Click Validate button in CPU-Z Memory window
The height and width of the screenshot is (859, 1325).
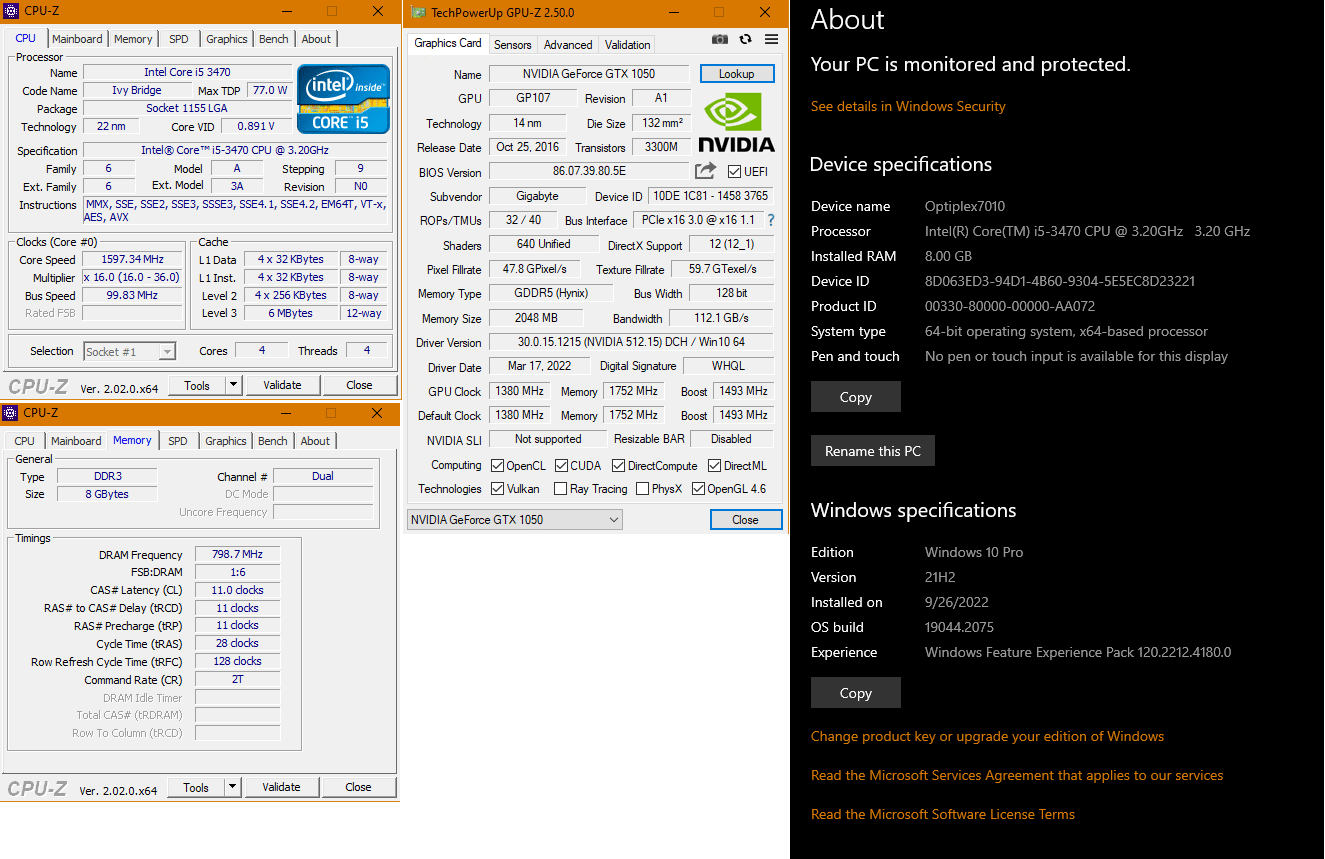(x=281, y=787)
